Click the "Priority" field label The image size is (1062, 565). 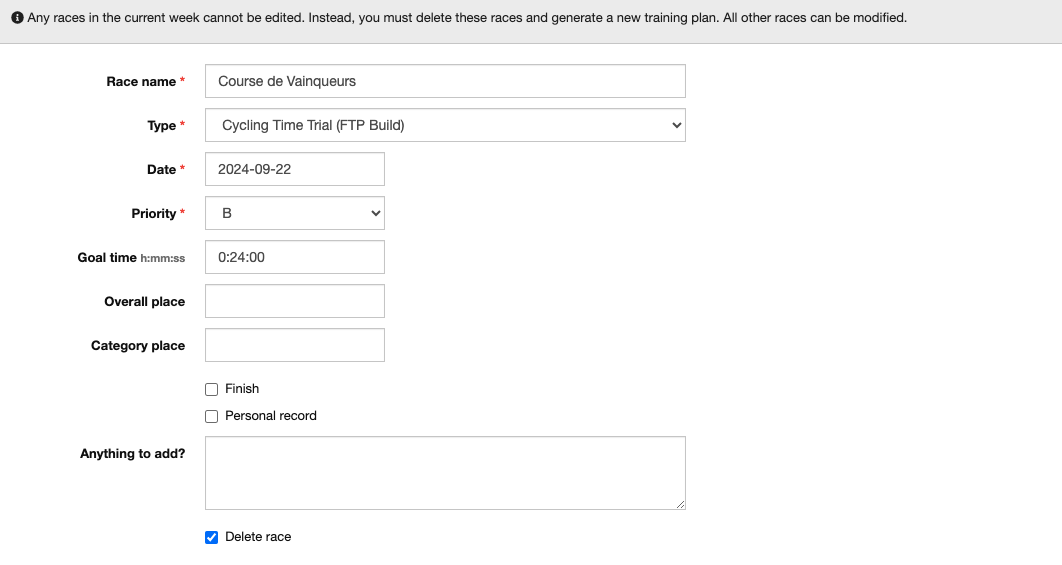[154, 214]
